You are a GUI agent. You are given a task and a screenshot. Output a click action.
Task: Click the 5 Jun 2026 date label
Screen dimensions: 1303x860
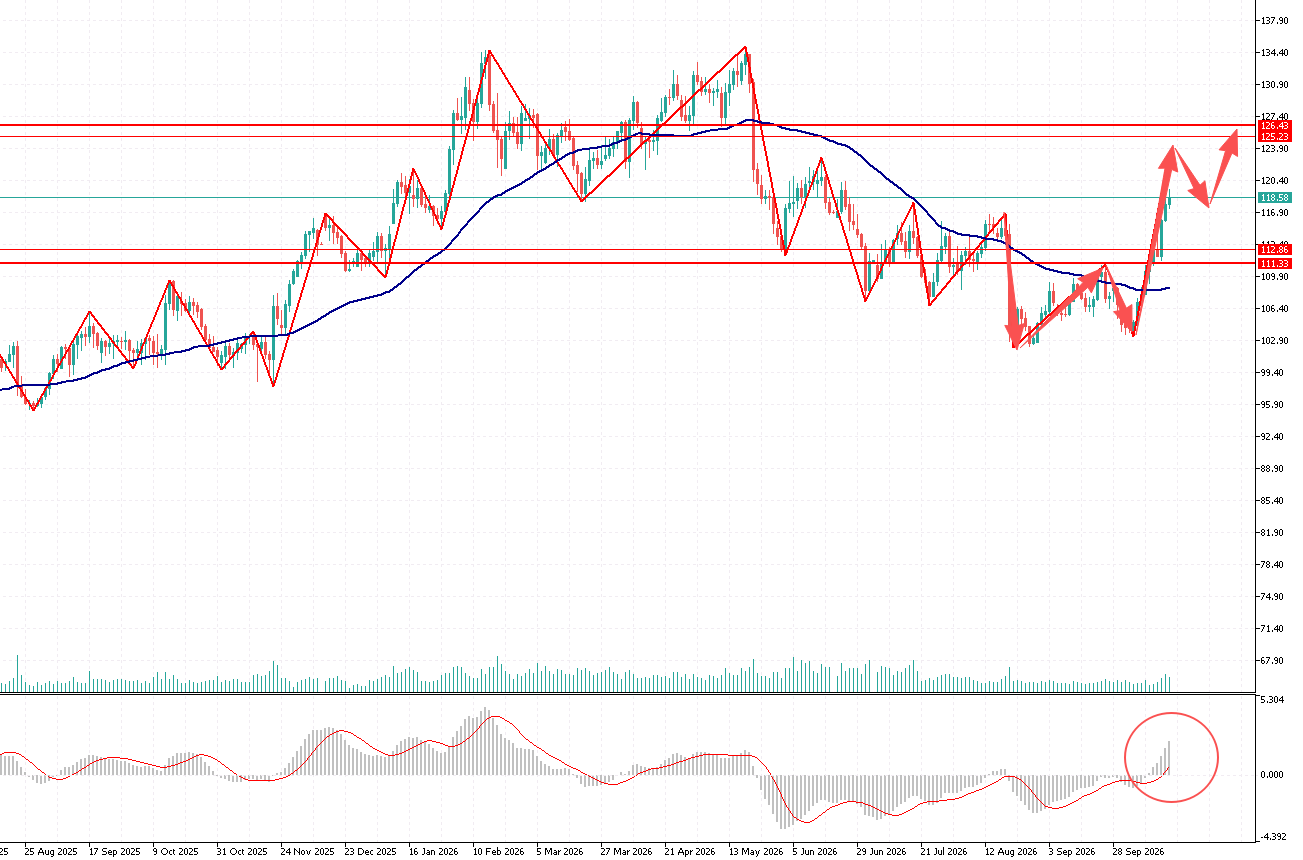(x=817, y=852)
